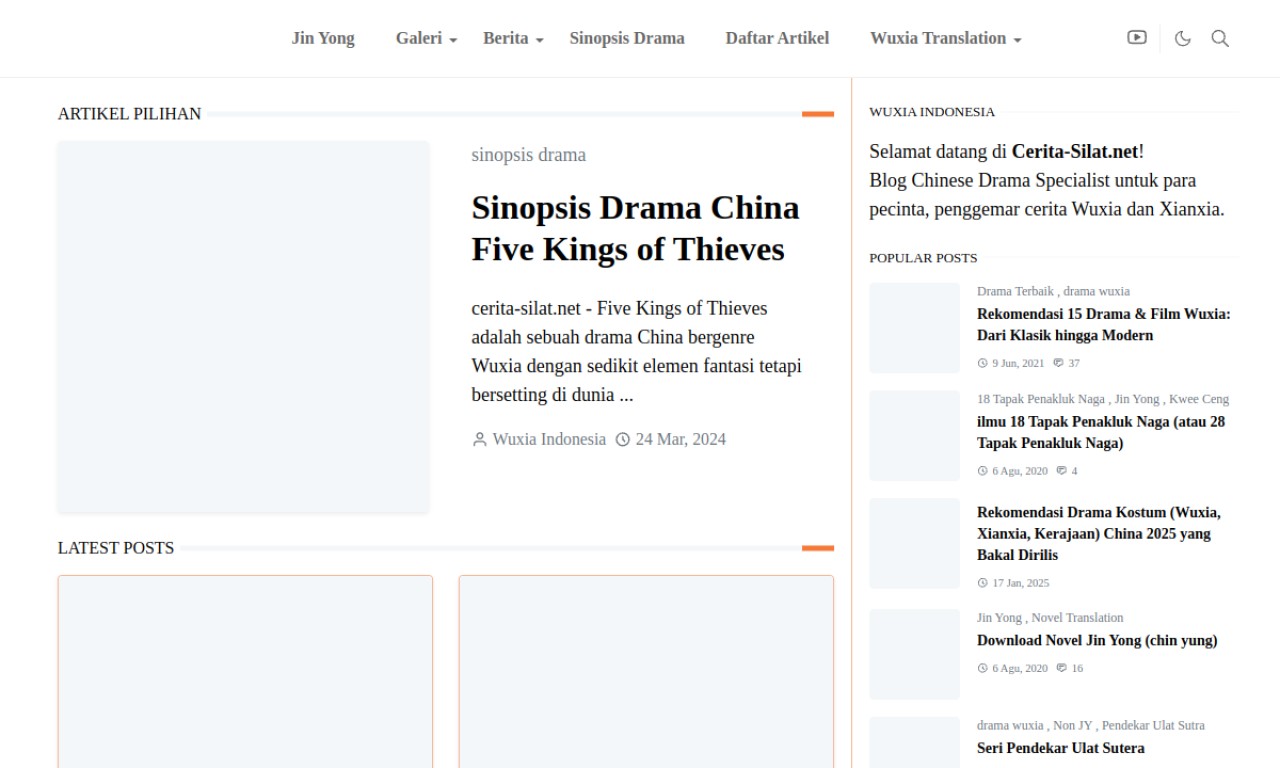Open Download Novel Jin Yong post
1280x768 pixels.
pyautogui.click(x=1097, y=641)
